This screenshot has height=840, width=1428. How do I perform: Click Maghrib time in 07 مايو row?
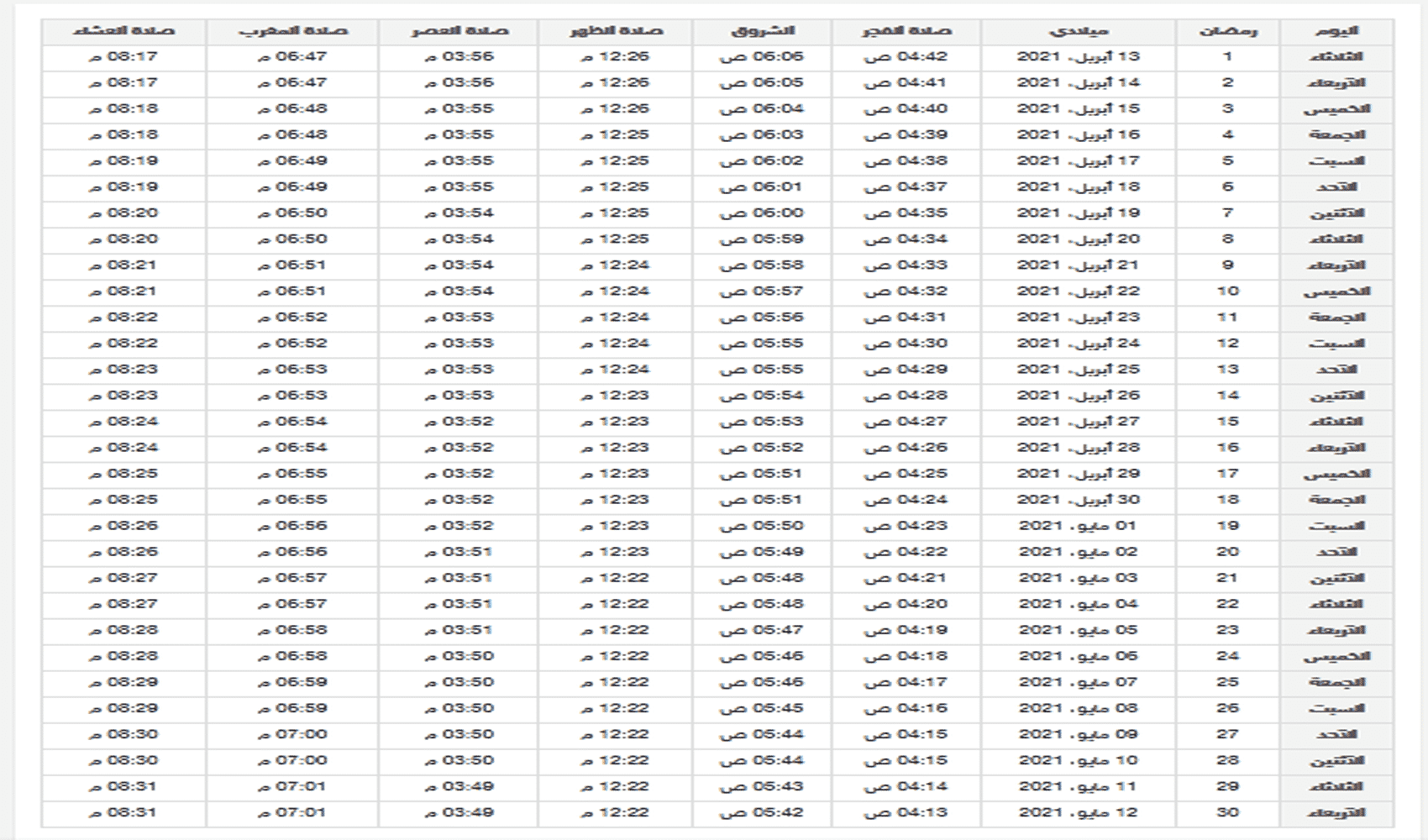click(291, 682)
